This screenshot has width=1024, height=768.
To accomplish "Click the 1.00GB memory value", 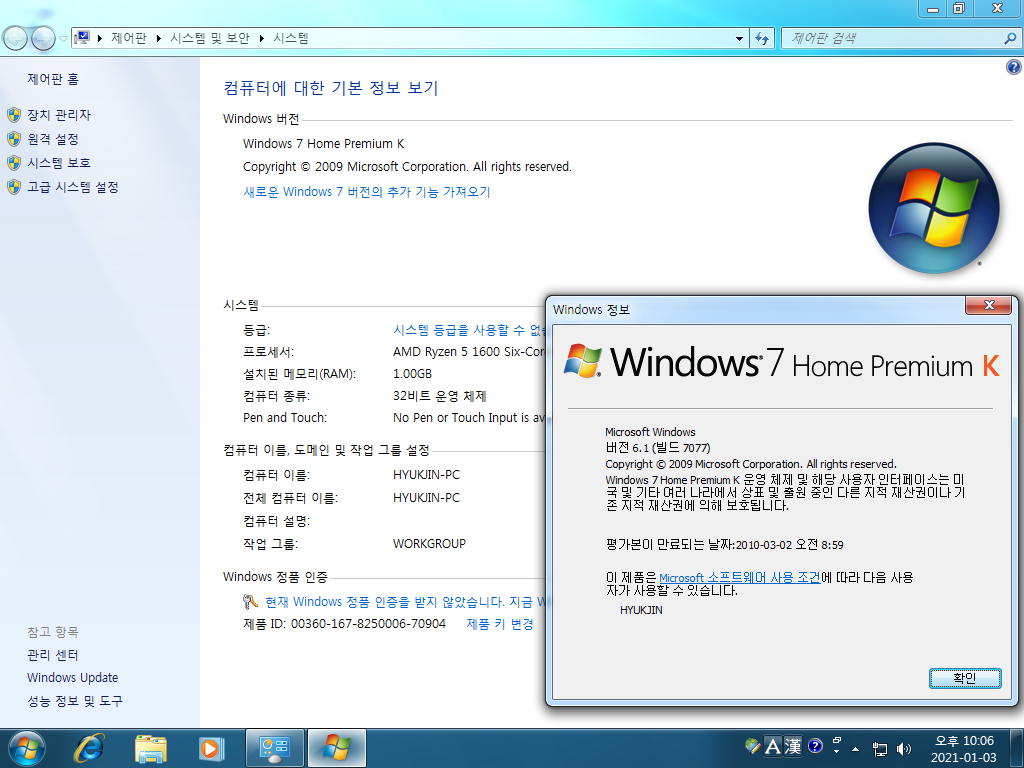I will 412,374.
